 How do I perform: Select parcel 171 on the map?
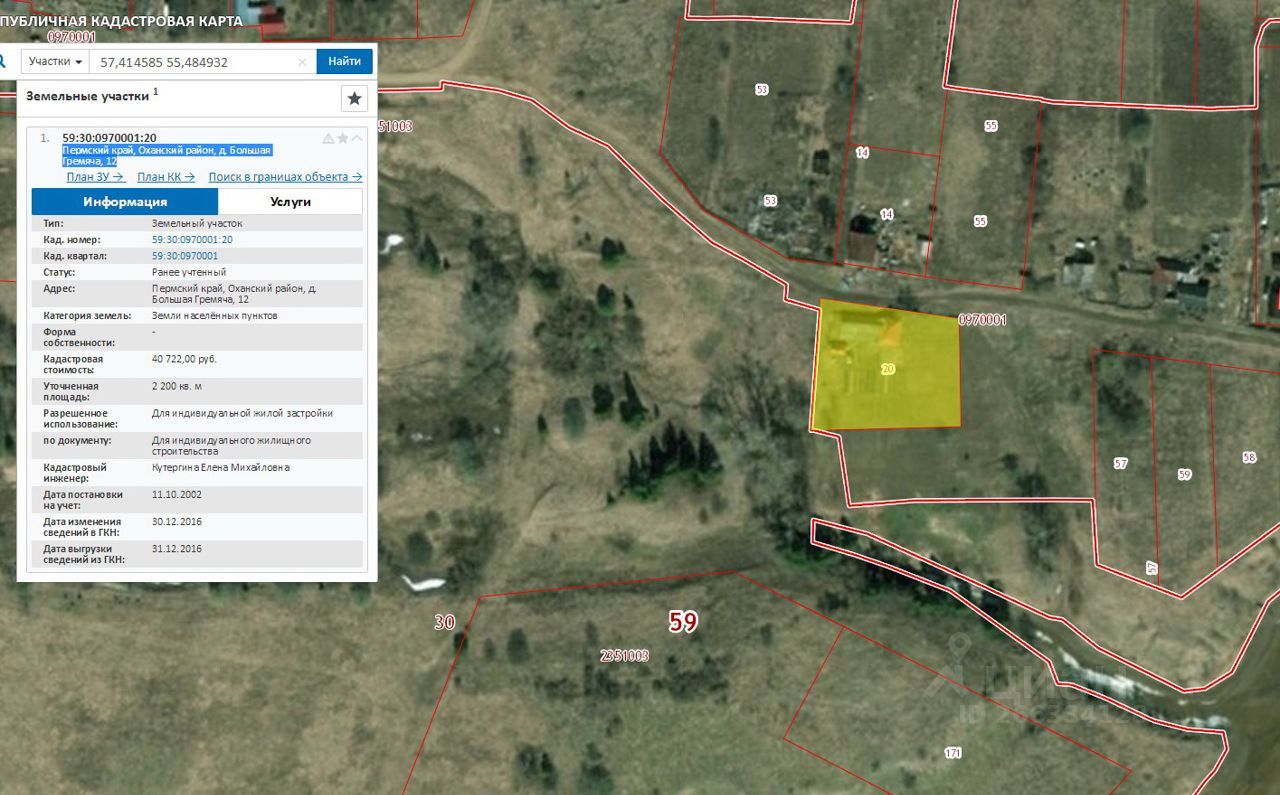tap(951, 752)
